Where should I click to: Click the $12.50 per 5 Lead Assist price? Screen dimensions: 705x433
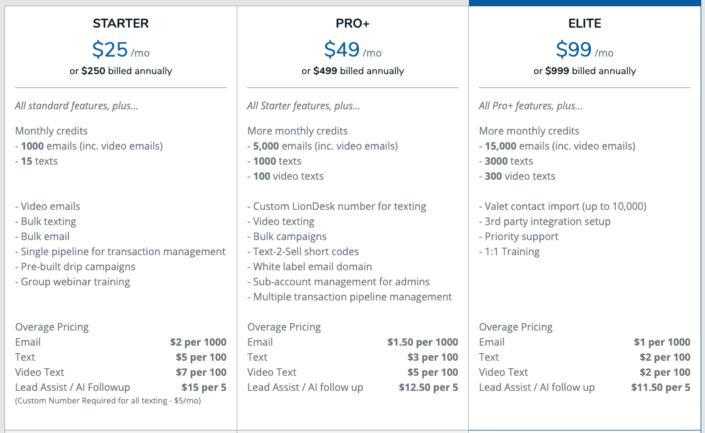tap(428, 387)
